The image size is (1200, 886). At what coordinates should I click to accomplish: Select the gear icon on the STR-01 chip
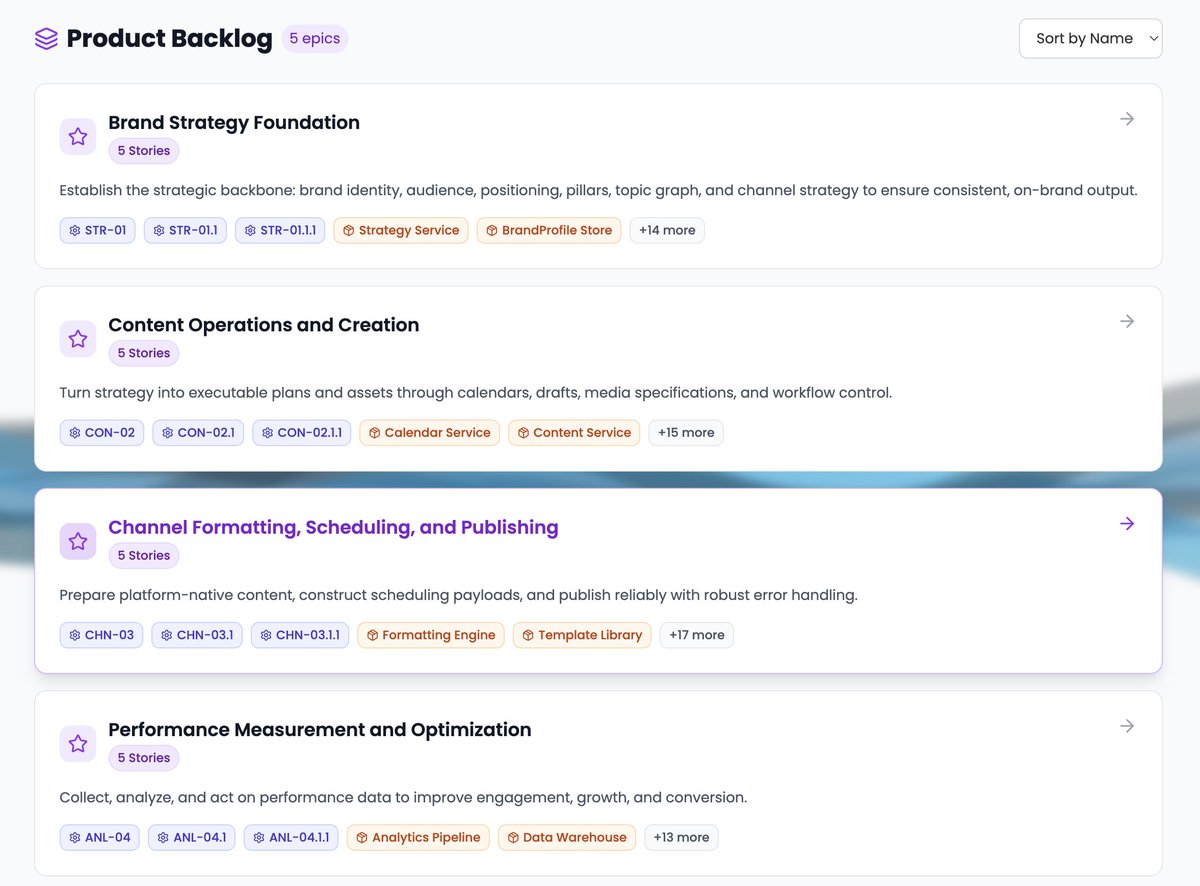73,229
